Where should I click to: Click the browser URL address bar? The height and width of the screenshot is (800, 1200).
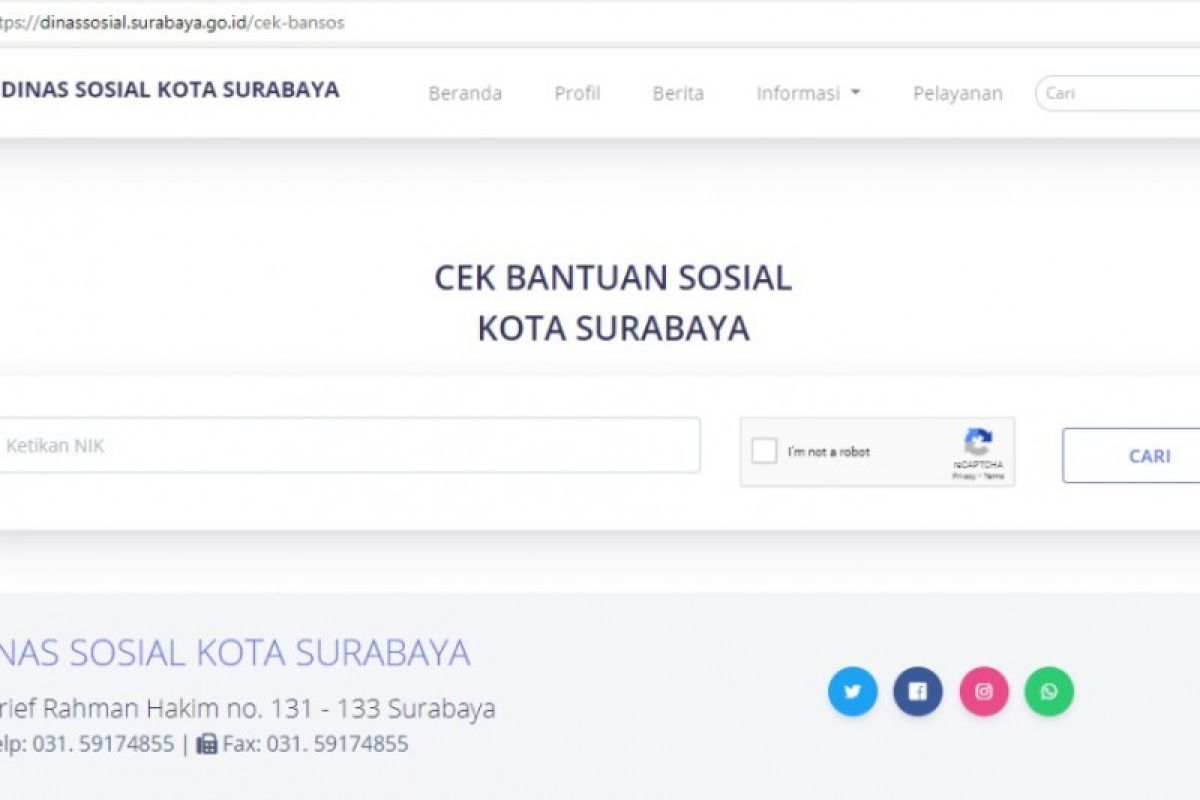click(x=600, y=22)
